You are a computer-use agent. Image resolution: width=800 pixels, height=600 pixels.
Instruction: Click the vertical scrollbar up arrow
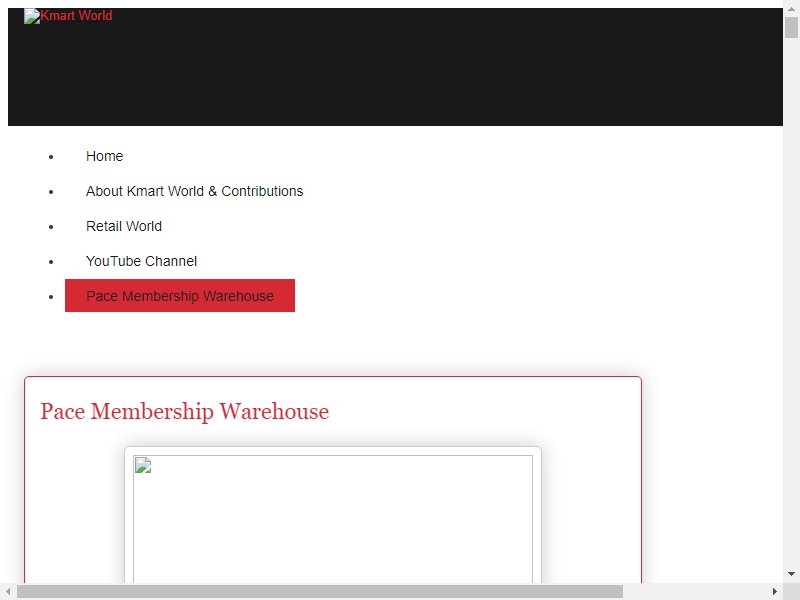point(791,9)
